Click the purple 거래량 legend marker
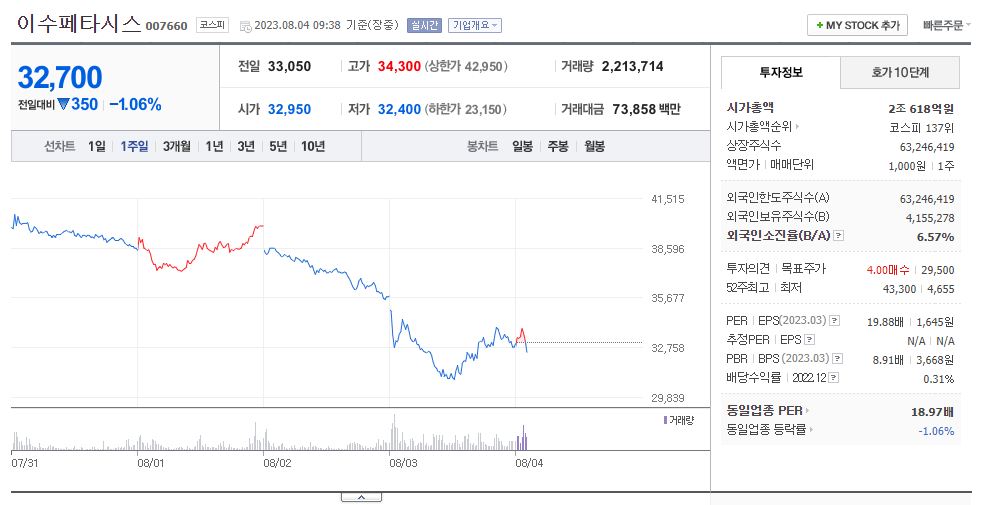This screenshot has width=984, height=505. point(665,420)
